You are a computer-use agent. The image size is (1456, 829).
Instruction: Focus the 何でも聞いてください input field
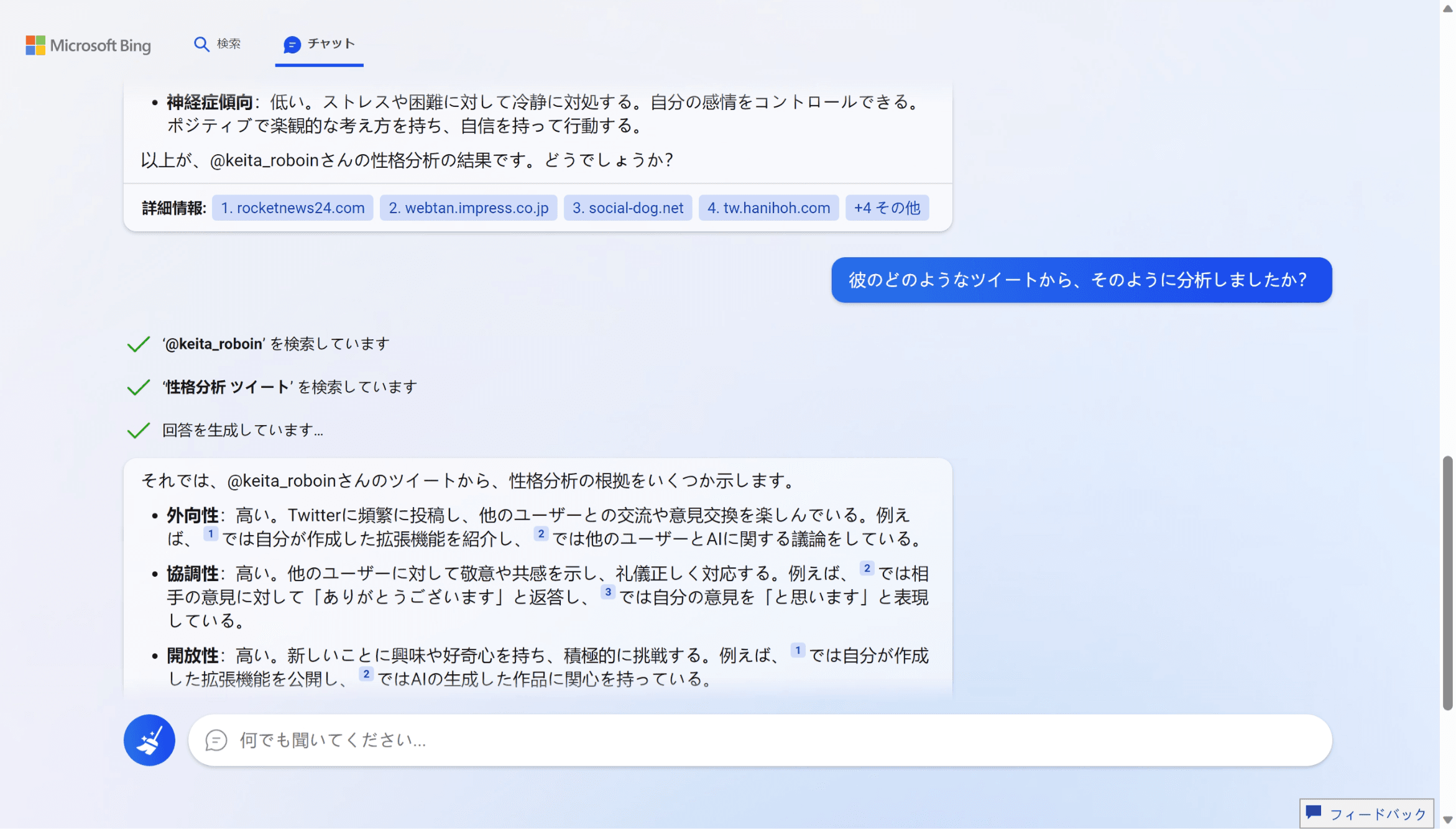(x=760, y=740)
